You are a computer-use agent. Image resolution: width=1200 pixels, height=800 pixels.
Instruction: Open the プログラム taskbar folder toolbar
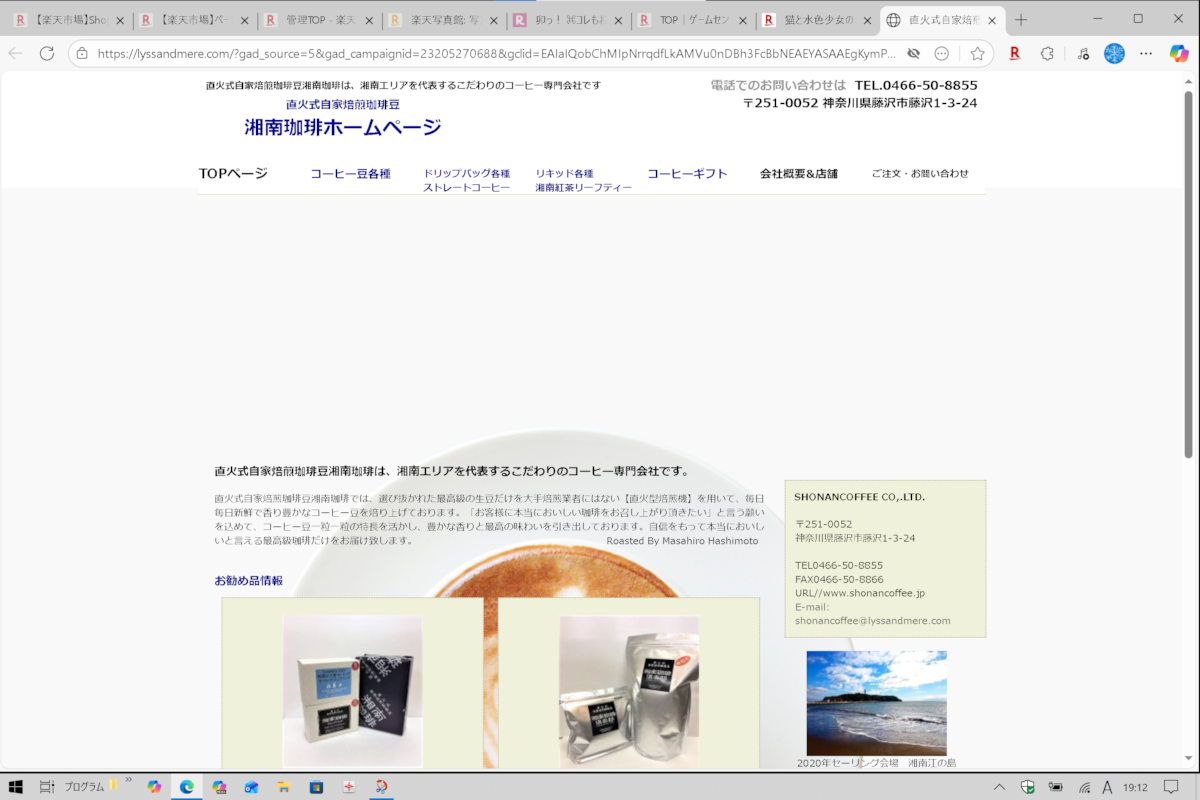84,787
